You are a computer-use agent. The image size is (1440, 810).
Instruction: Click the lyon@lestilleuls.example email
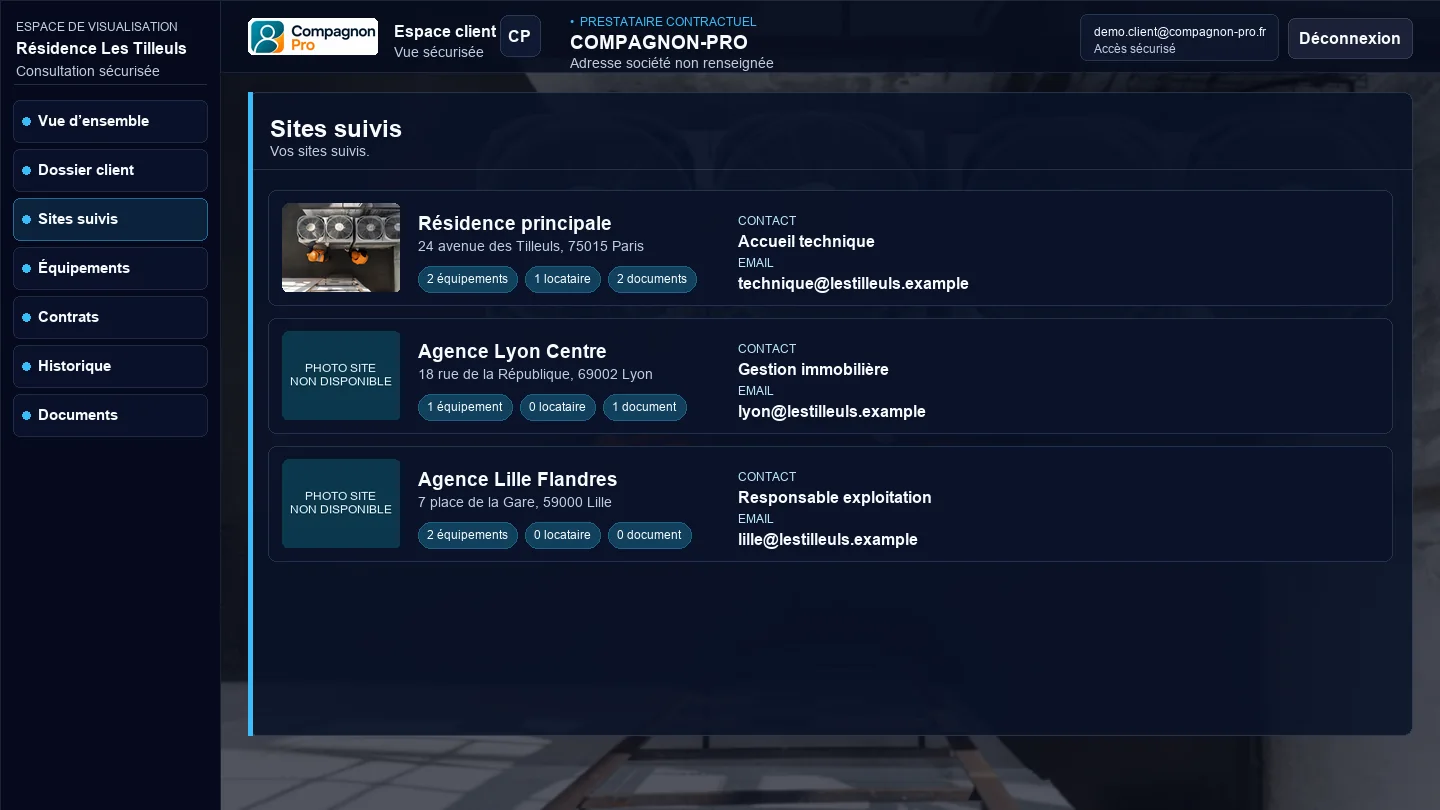(x=832, y=411)
